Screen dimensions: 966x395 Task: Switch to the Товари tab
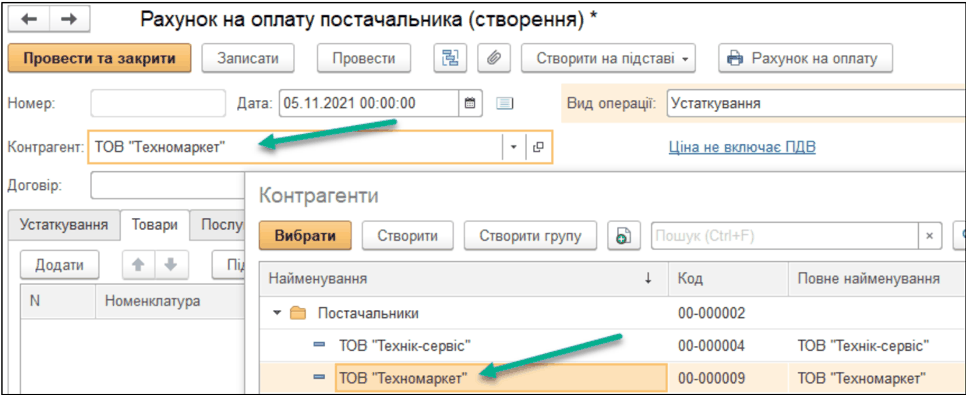155,224
